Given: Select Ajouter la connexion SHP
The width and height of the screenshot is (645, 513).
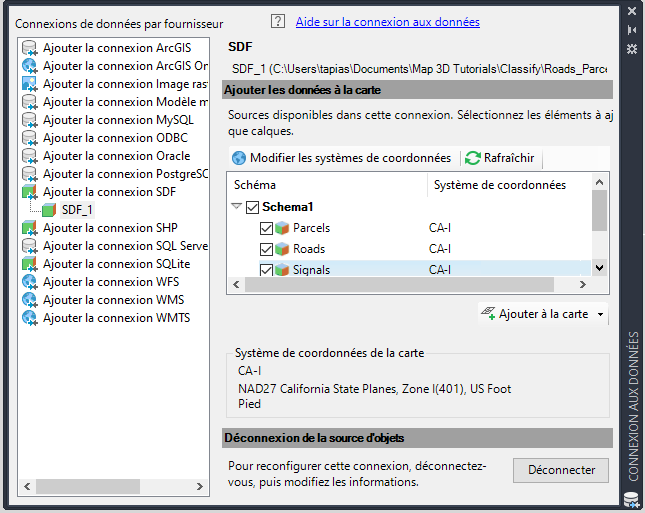Looking at the screenshot, I should (x=110, y=228).
